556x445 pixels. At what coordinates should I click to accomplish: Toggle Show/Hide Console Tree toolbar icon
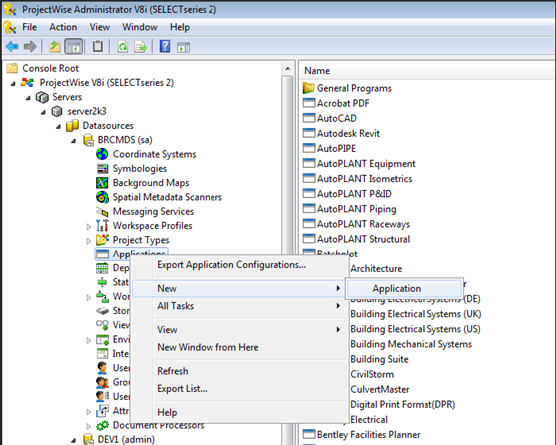click(74, 46)
